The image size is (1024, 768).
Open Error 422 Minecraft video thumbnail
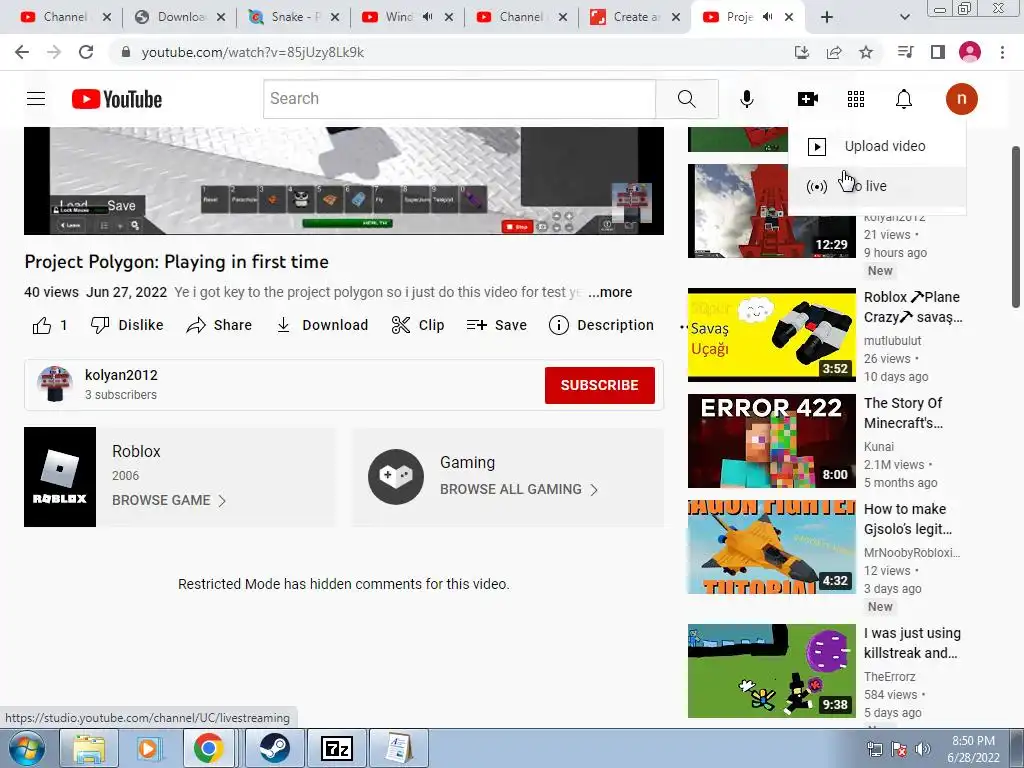click(x=771, y=441)
